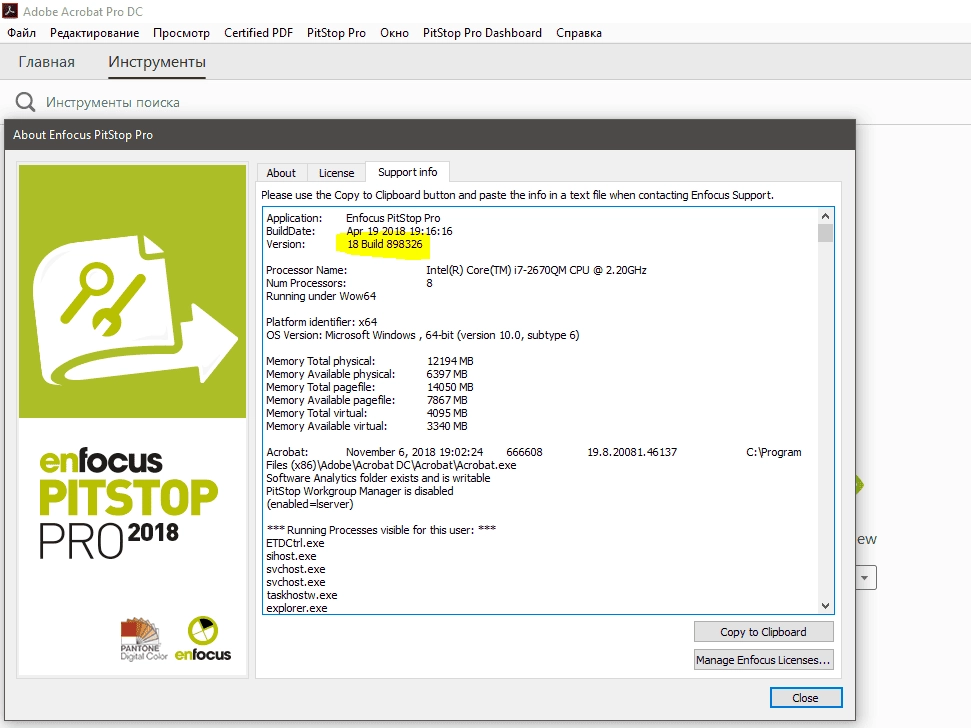Image resolution: width=971 pixels, height=728 pixels.
Task: Open the Просмотр menu
Action: [181, 33]
